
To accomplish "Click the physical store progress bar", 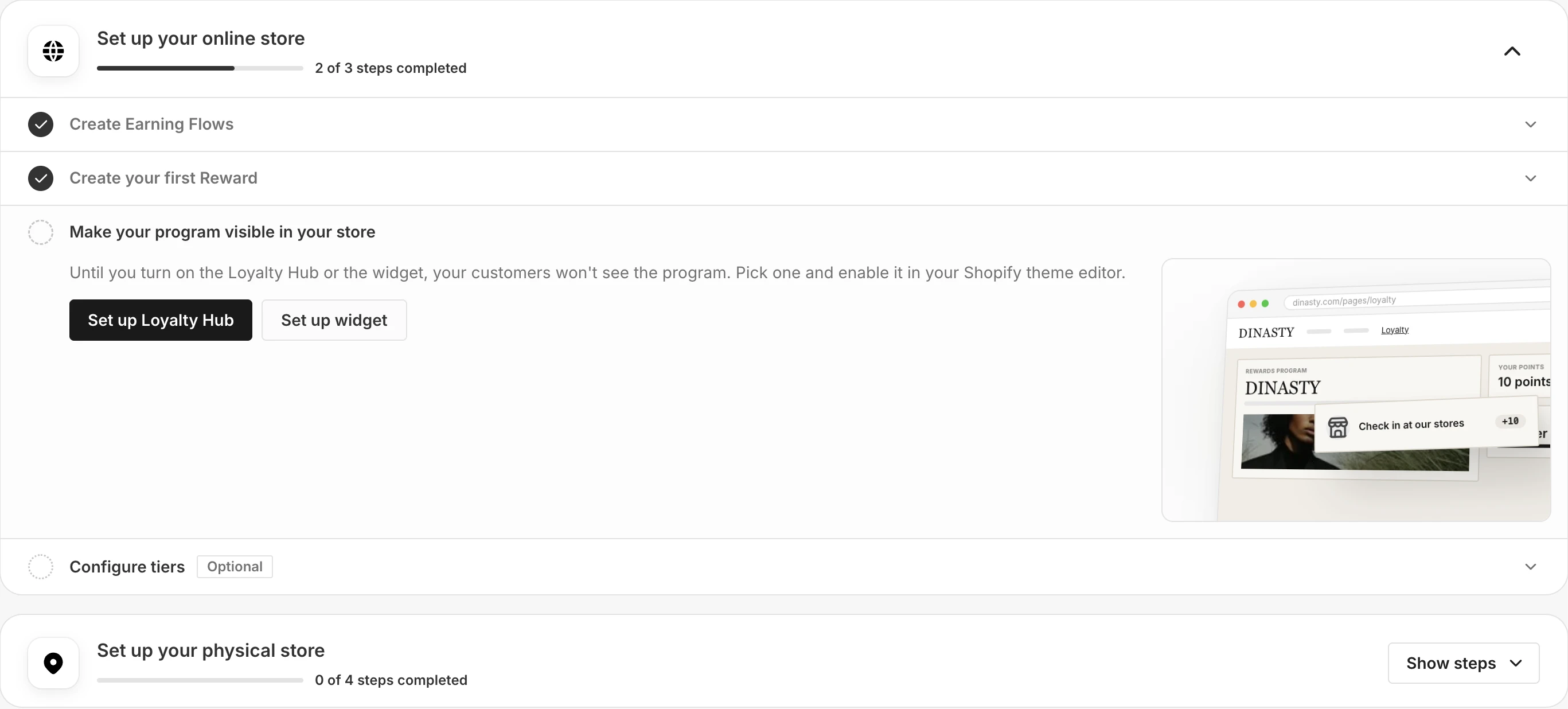I will [200, 680].
